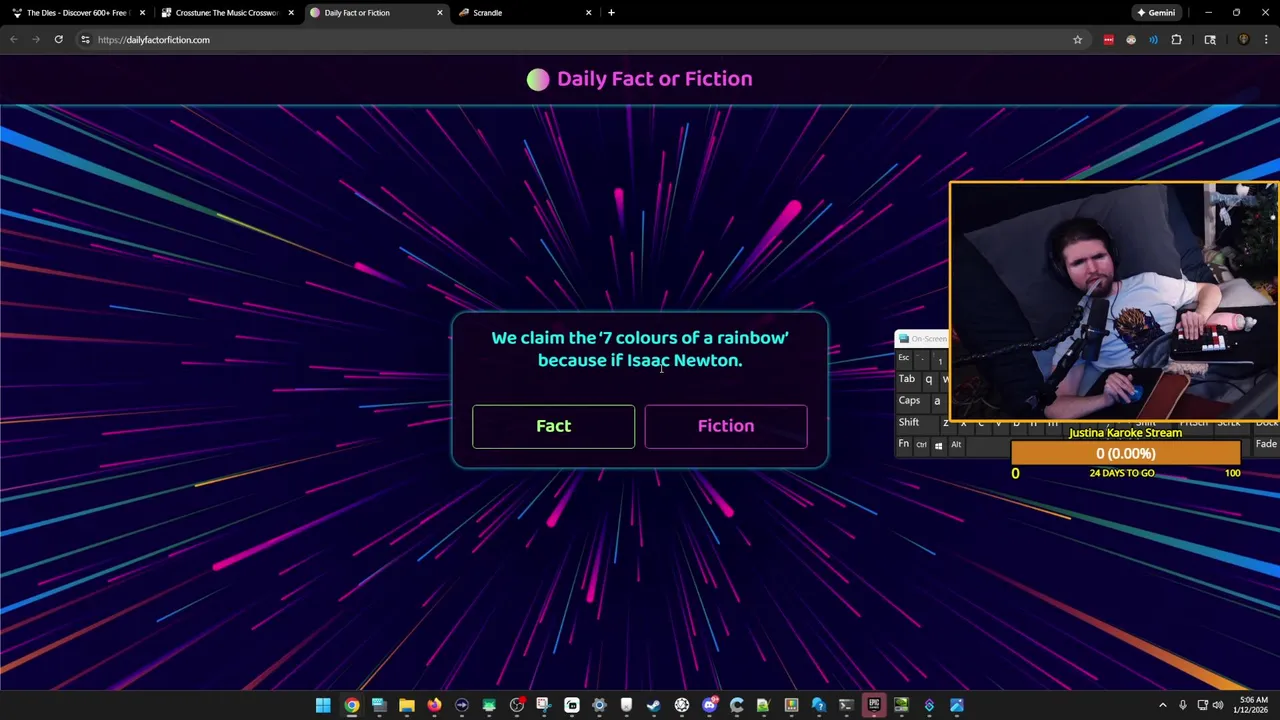1280x720 pixels.
Task: Click the Daily Fact or Fiction title
Action: pos(654,79)
